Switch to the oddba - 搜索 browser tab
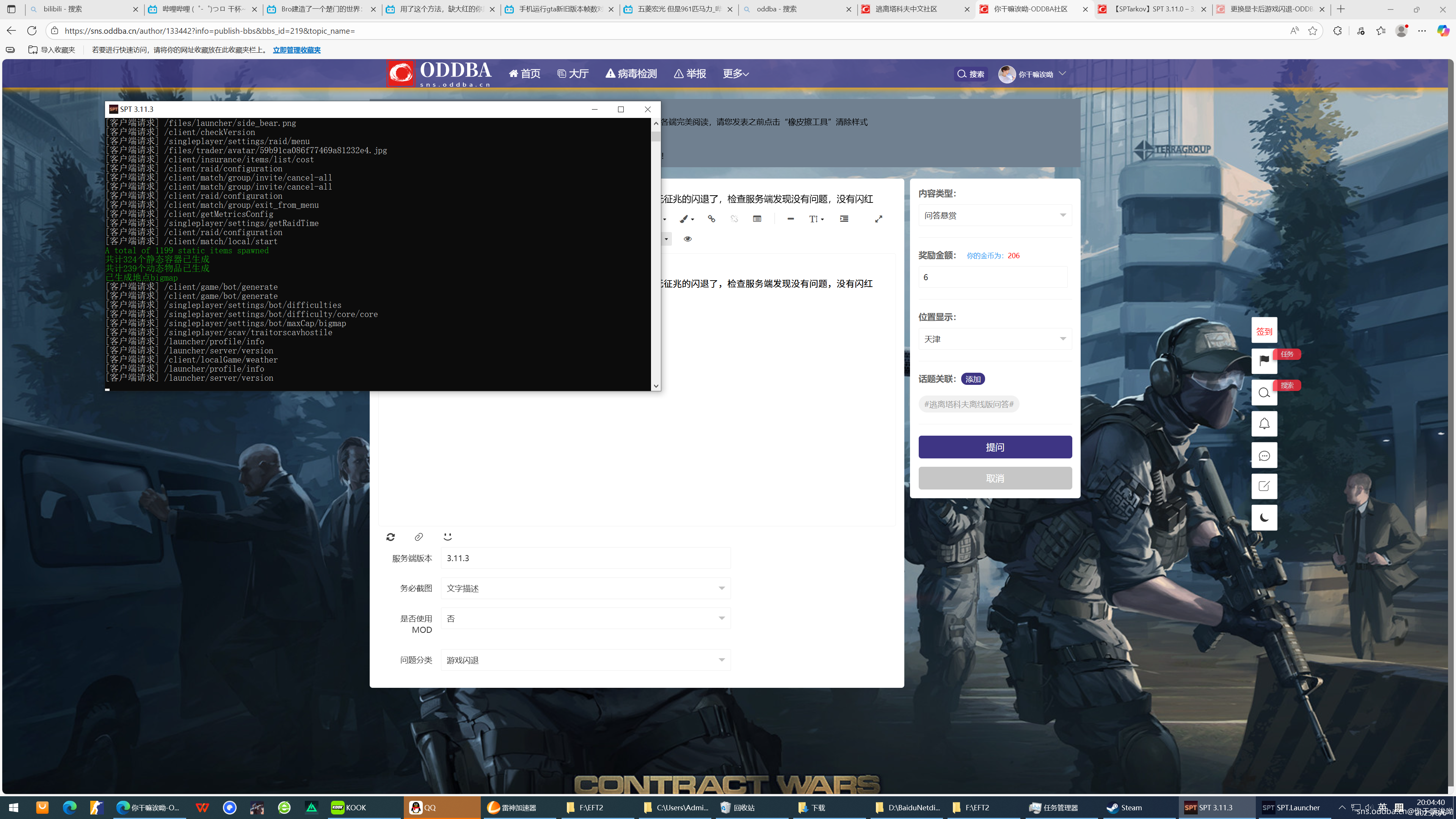Image resolution: width=1456 pixels, height=819 pixels. pos(797,9)
